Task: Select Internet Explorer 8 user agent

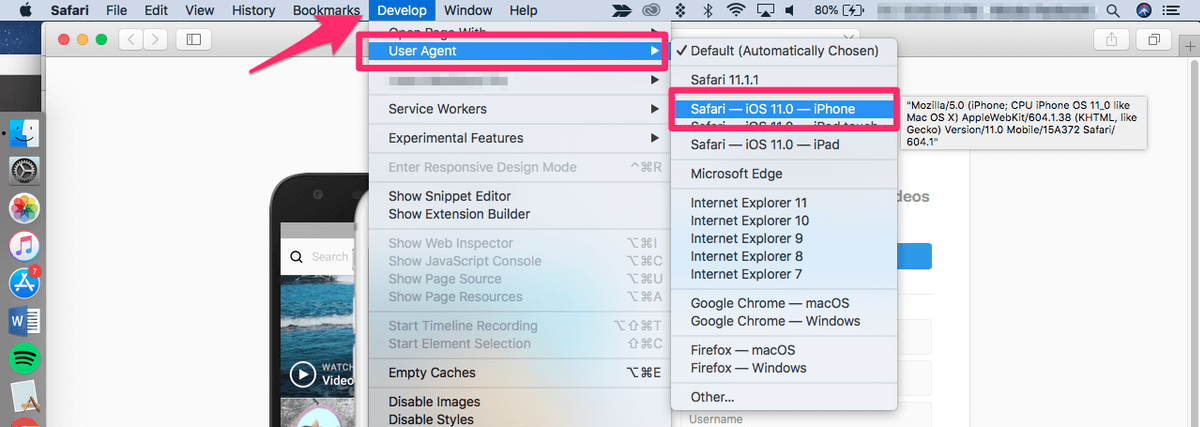Action: click(784, 257)
